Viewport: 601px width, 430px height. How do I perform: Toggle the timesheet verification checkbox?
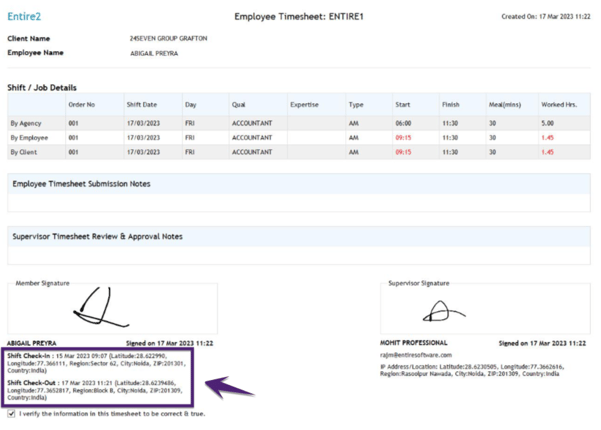(x=12, y=413)
